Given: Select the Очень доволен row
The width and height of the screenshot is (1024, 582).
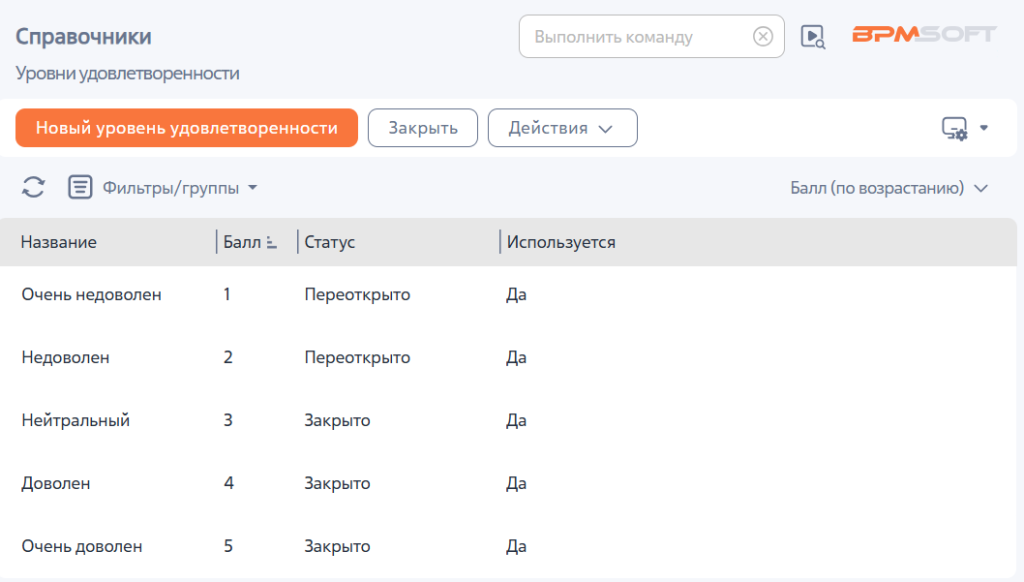Looking at the screenshot, I should click(x=508, y=546).
